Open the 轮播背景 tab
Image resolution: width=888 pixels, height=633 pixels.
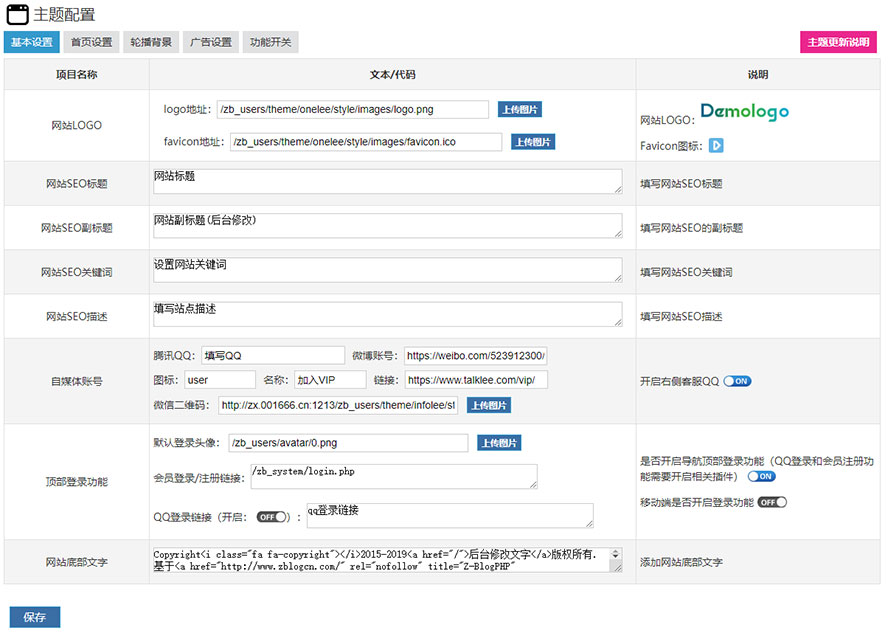[151, 42]
